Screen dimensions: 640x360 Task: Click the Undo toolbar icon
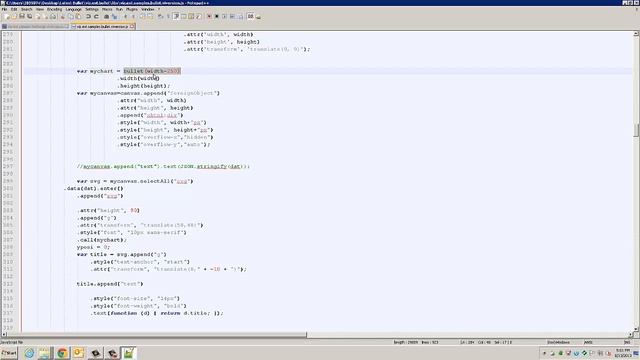click(89, 16)
